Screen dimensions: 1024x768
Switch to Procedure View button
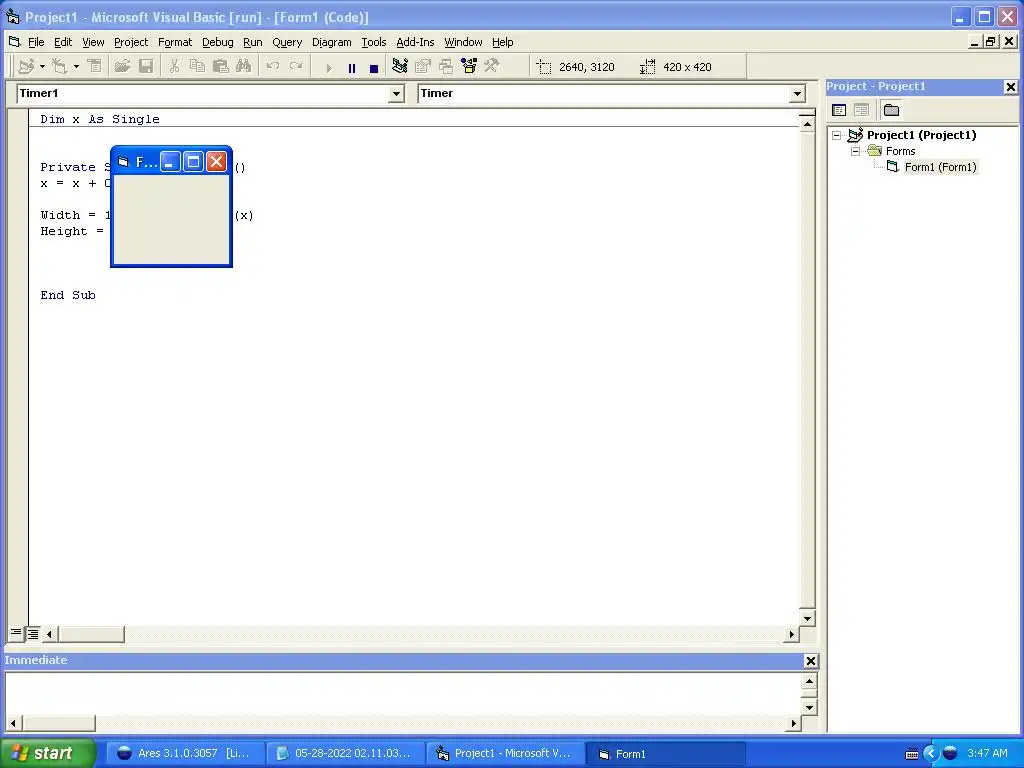[16, 633]
